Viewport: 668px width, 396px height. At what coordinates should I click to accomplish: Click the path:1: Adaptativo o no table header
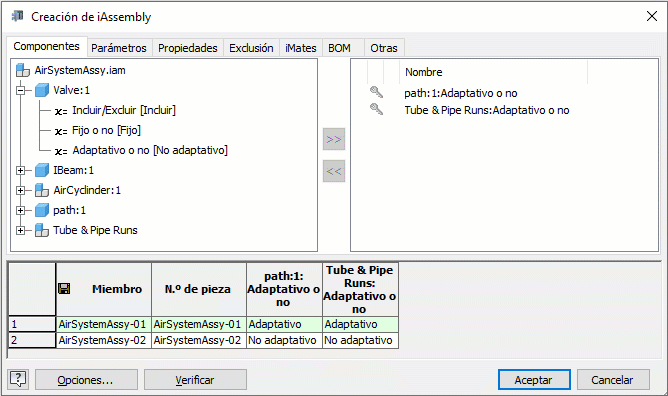[284, 289]
